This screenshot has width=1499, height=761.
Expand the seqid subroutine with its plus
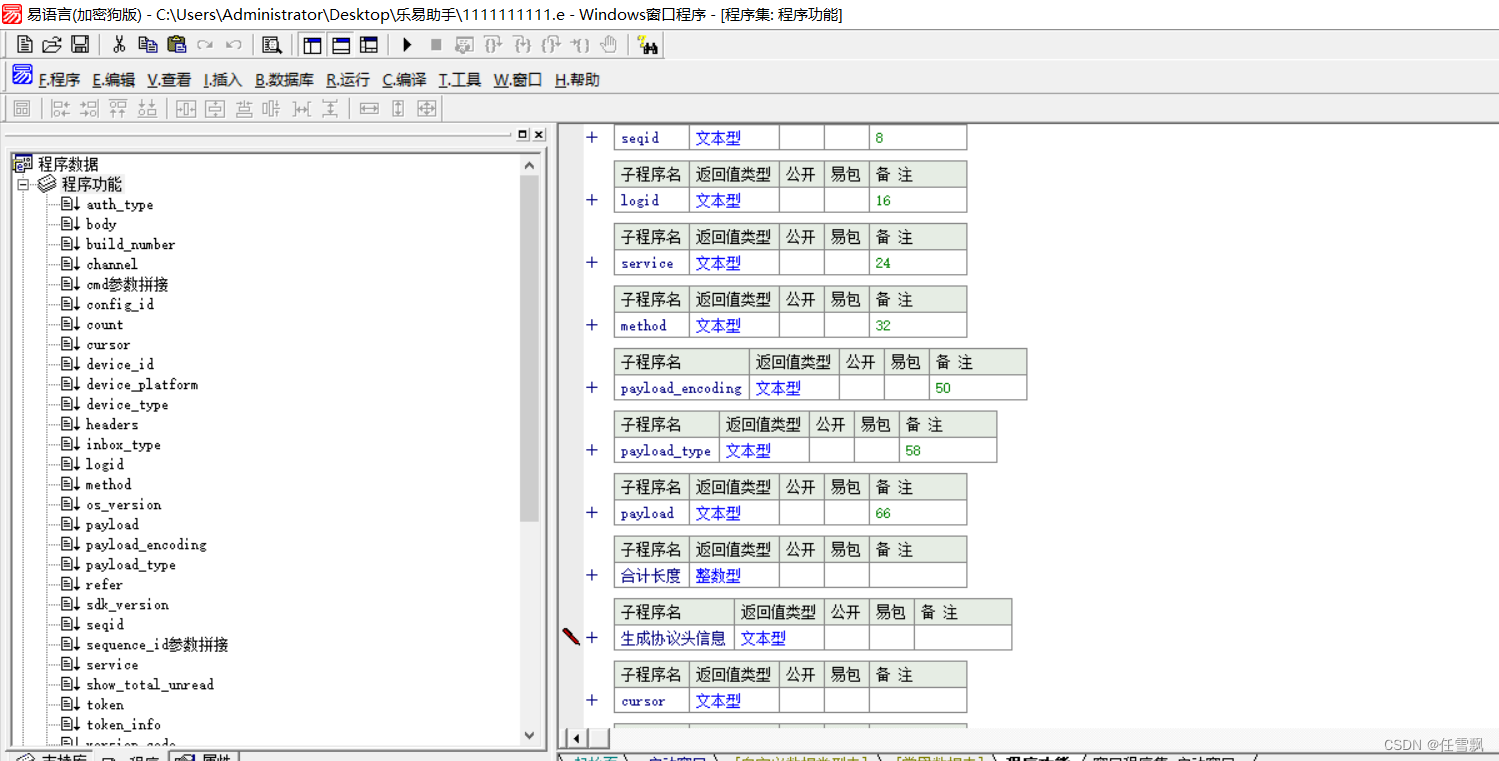(592, 138)
